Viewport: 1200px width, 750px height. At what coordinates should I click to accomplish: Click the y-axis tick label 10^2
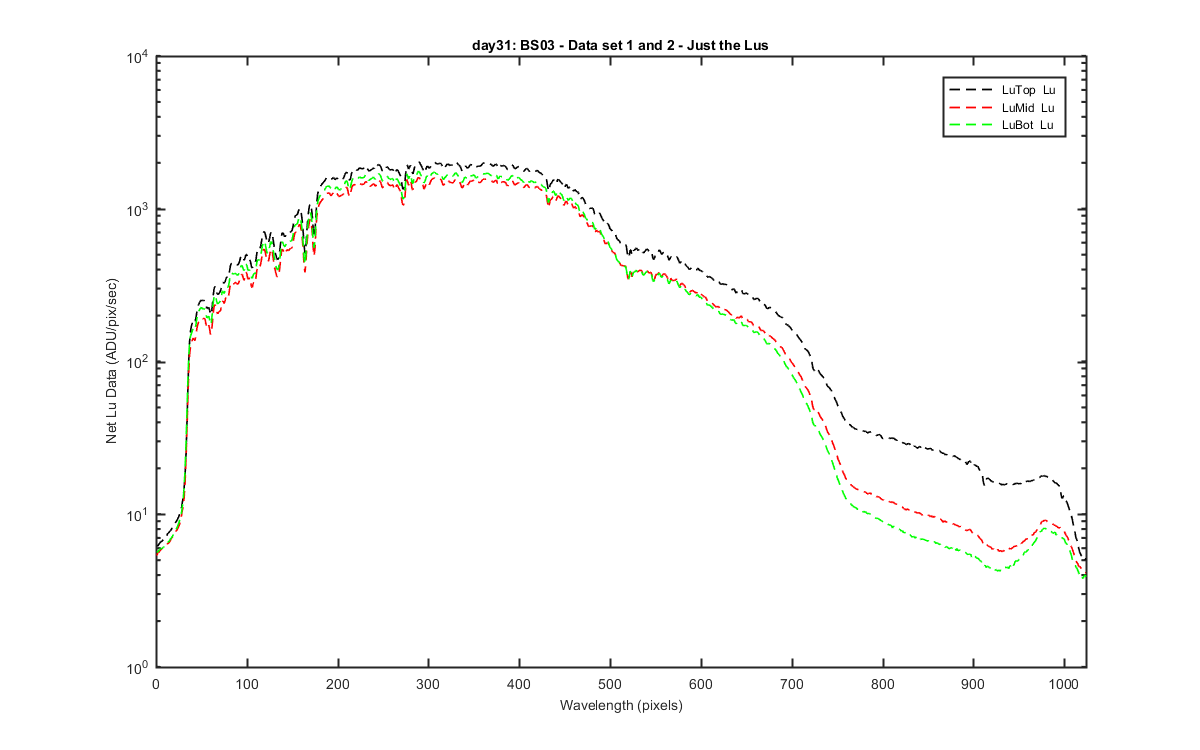point(137,361)
